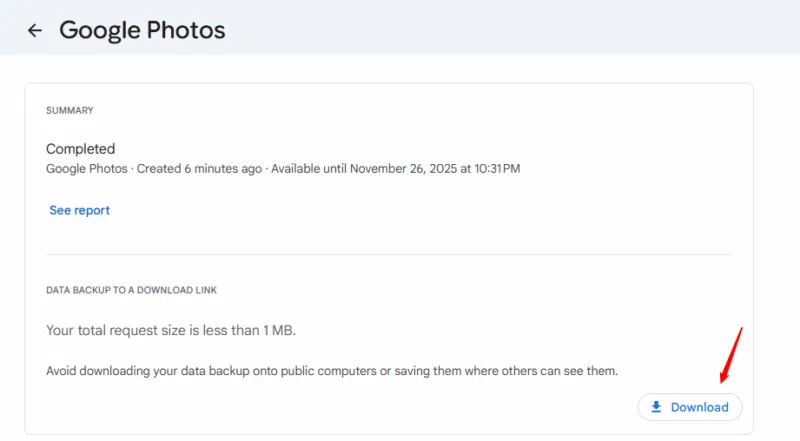Open the See report link
This screenshot has width=800, height=441.
pyautogui.click(x=79, y=210)
